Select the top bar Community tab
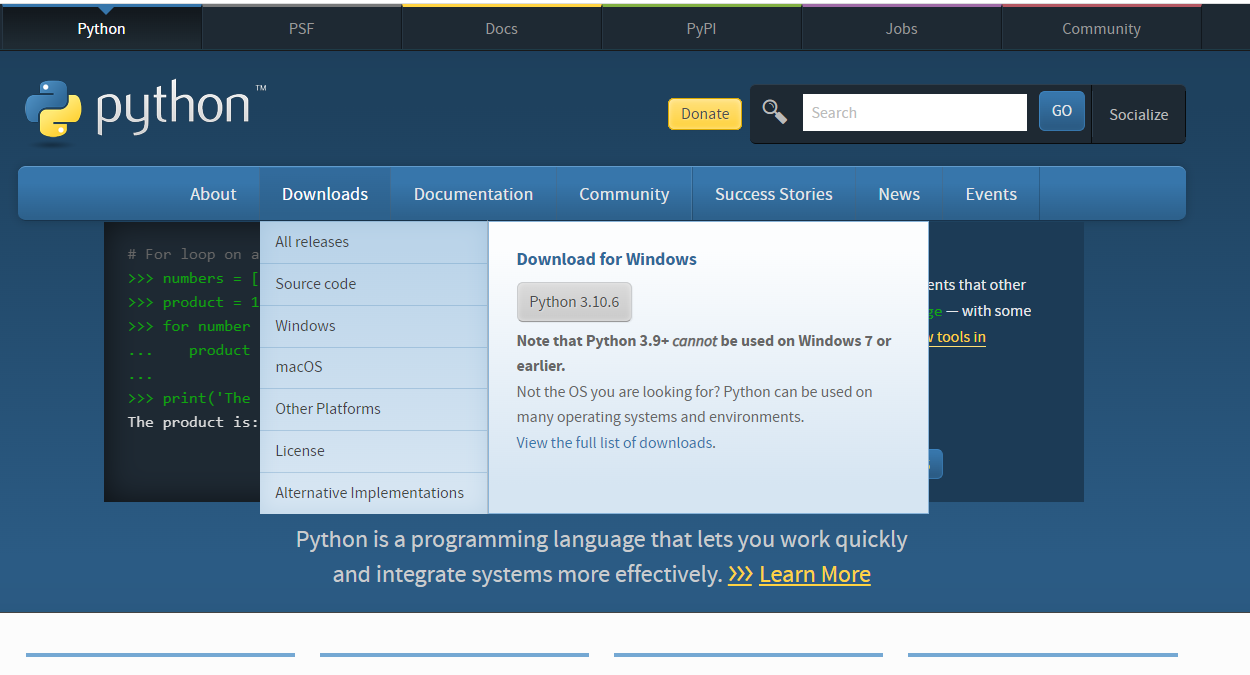Image resolution: width=1250 pixels, height=675 pixels. click(1101, 28)
